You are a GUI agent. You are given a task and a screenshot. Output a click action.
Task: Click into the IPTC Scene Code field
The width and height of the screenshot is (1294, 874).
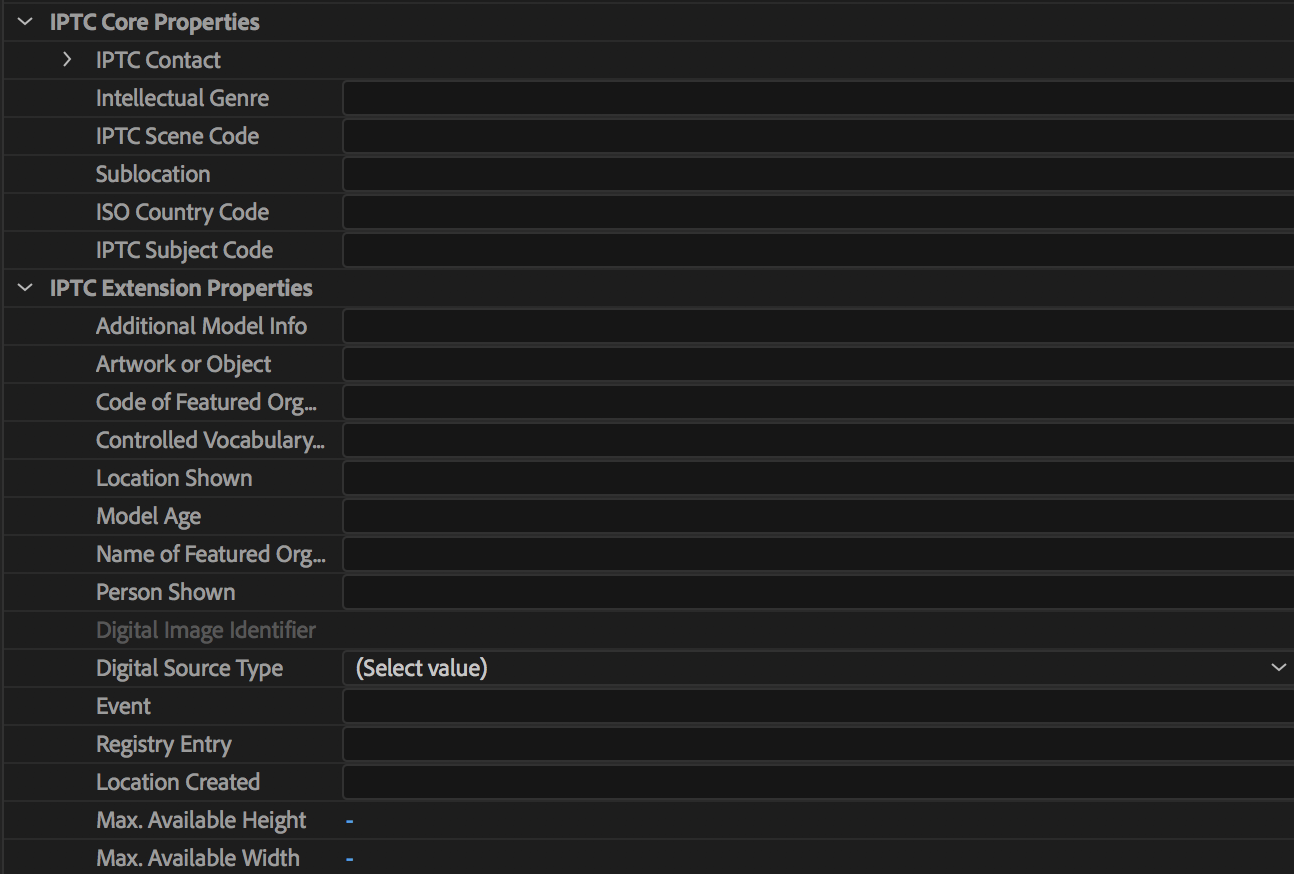(x=700, y=135)
